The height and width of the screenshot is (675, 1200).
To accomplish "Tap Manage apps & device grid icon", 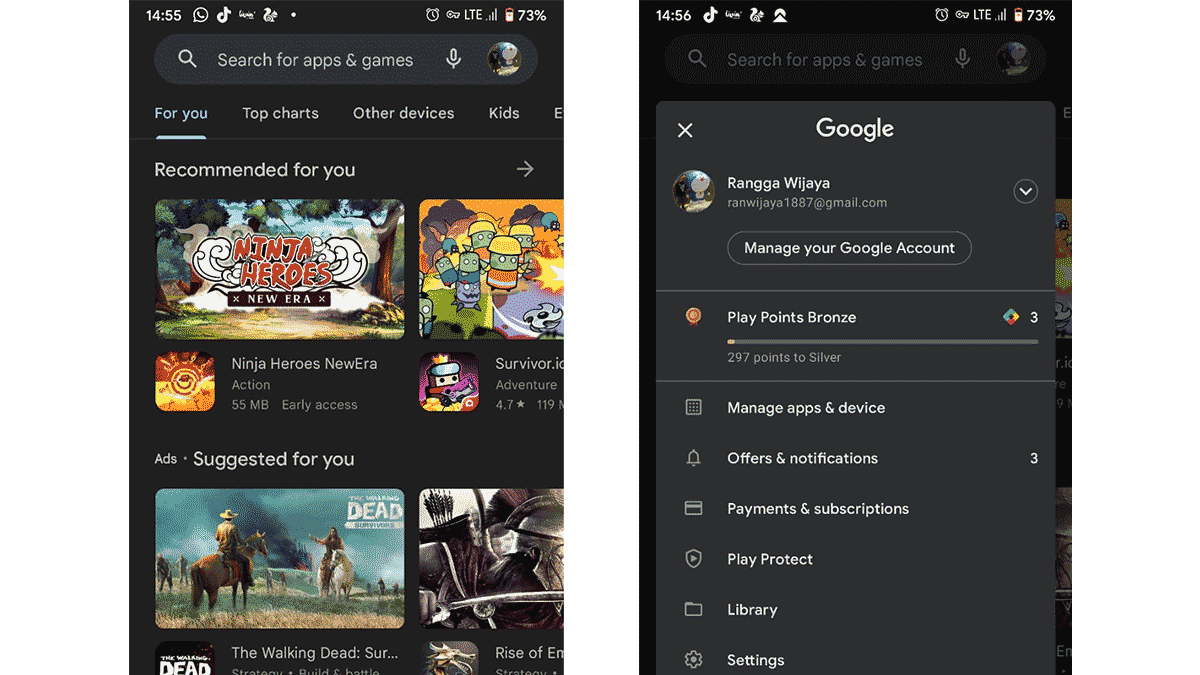I will click(x=693, y=407).
